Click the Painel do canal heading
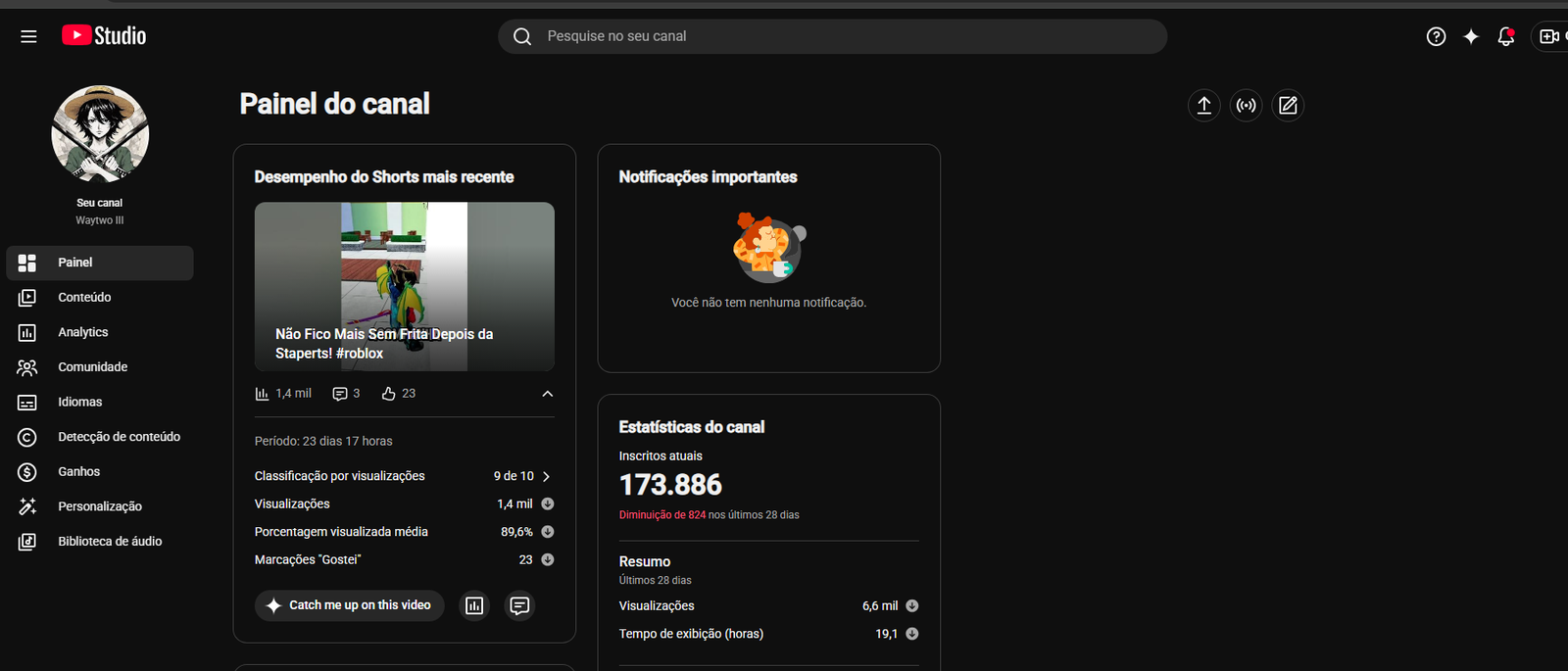 335,104
